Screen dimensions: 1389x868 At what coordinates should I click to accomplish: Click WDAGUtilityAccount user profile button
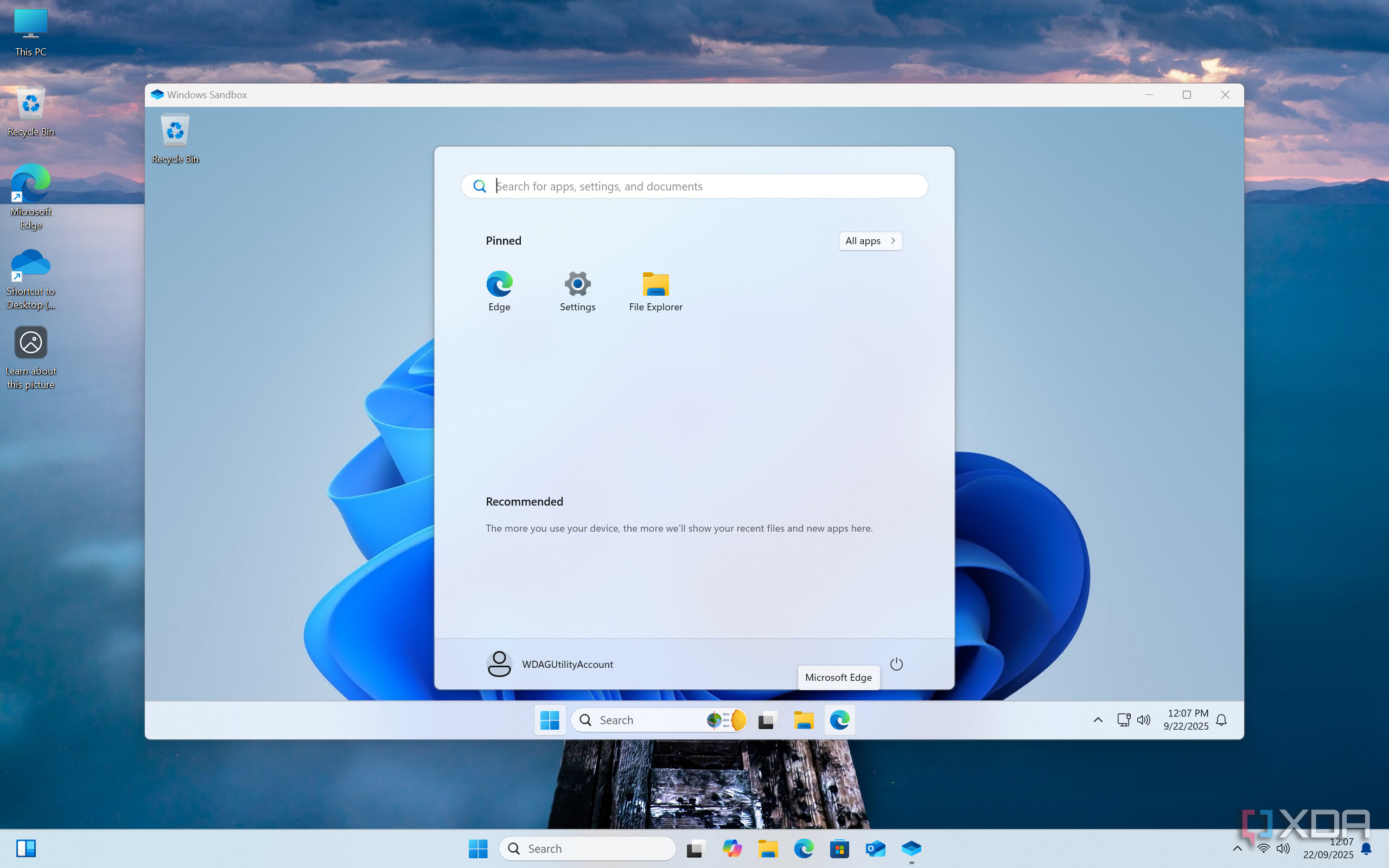coord(549,664)
